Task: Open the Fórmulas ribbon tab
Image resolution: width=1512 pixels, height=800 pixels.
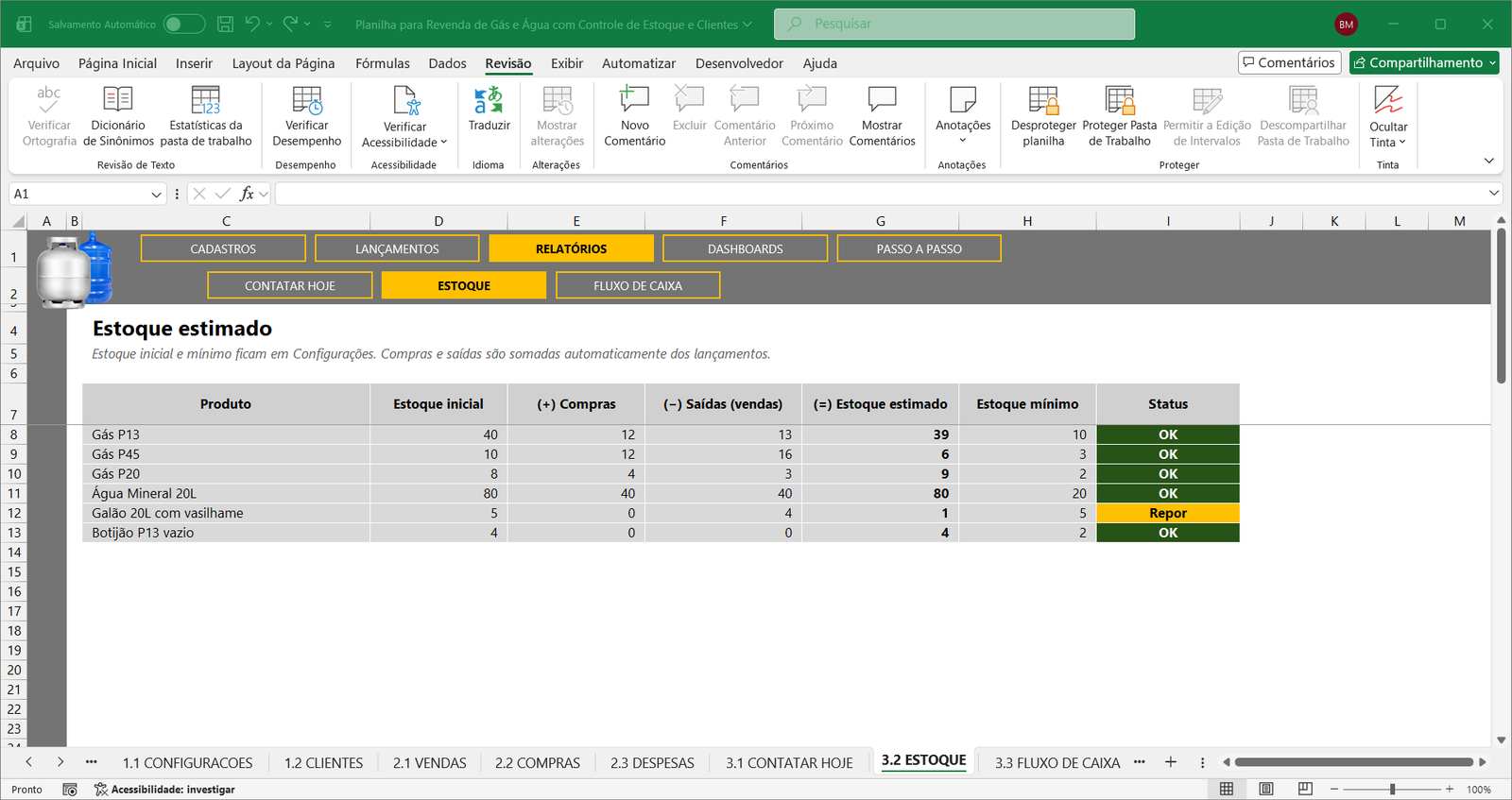Action: pyautogui.click(x=383, y=63)
